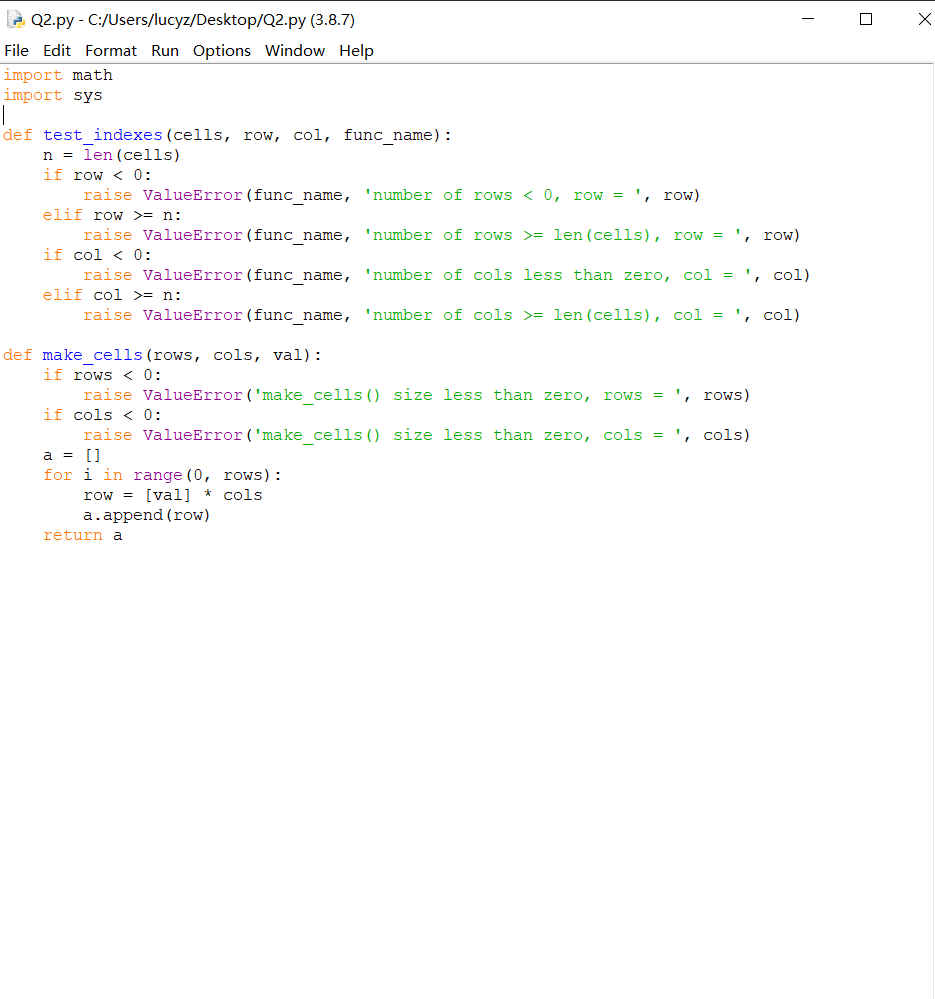Screen dimensions: 935x999
Task: Click the window title text Q2.py path
Action: pos(193,20)
